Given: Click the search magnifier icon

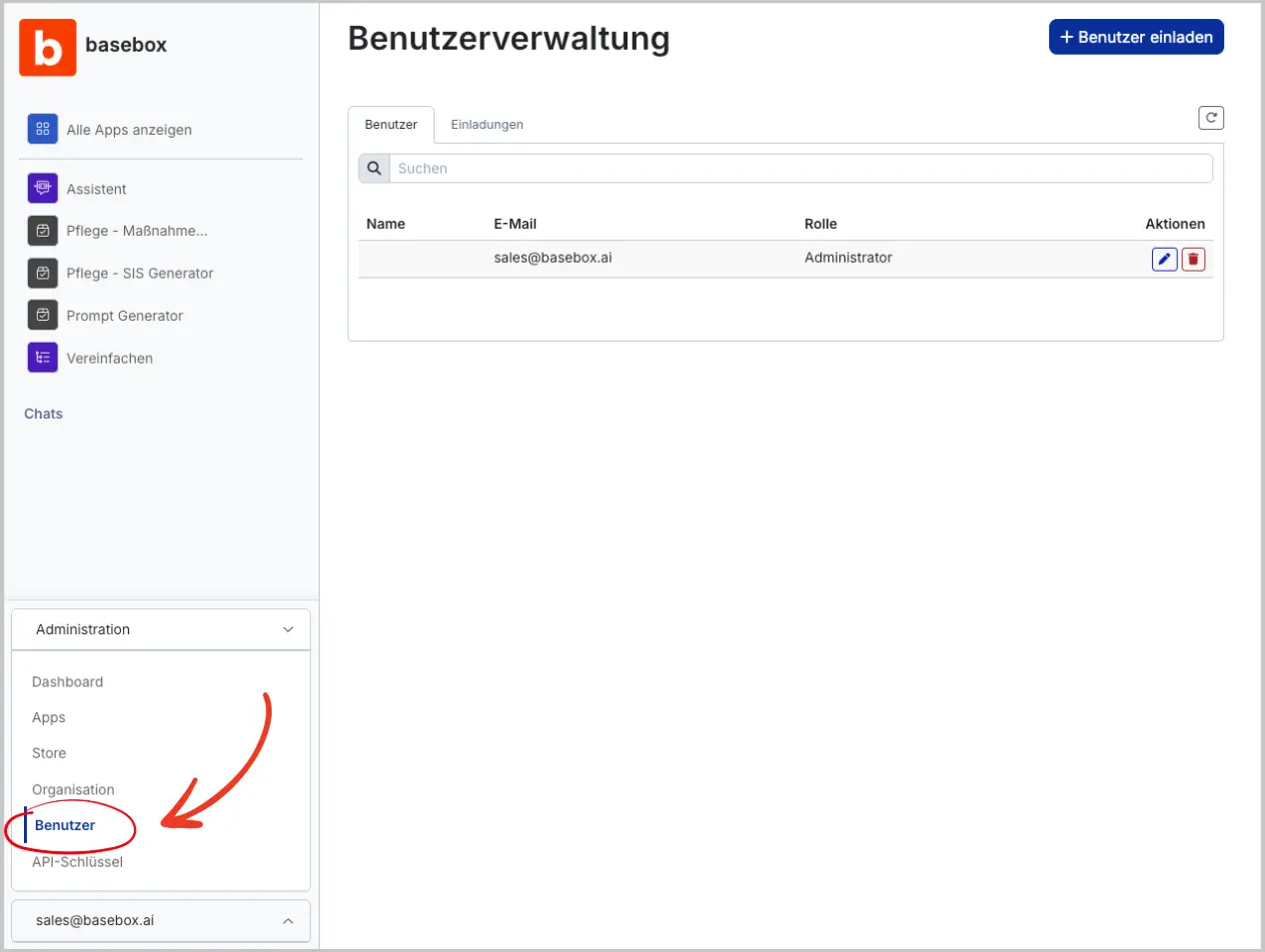Looking at the screenshot, I should pyautogui.click(x=373, y=167).
